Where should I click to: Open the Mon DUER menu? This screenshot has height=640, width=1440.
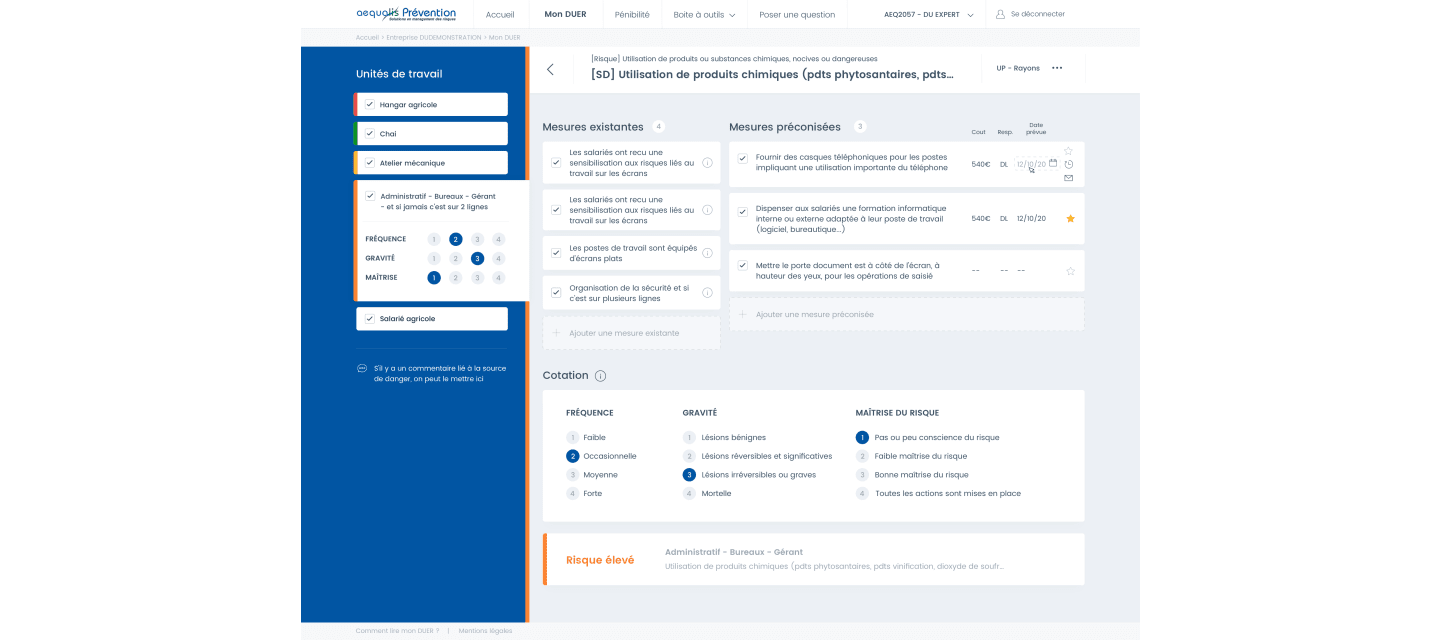coord(565,15)
